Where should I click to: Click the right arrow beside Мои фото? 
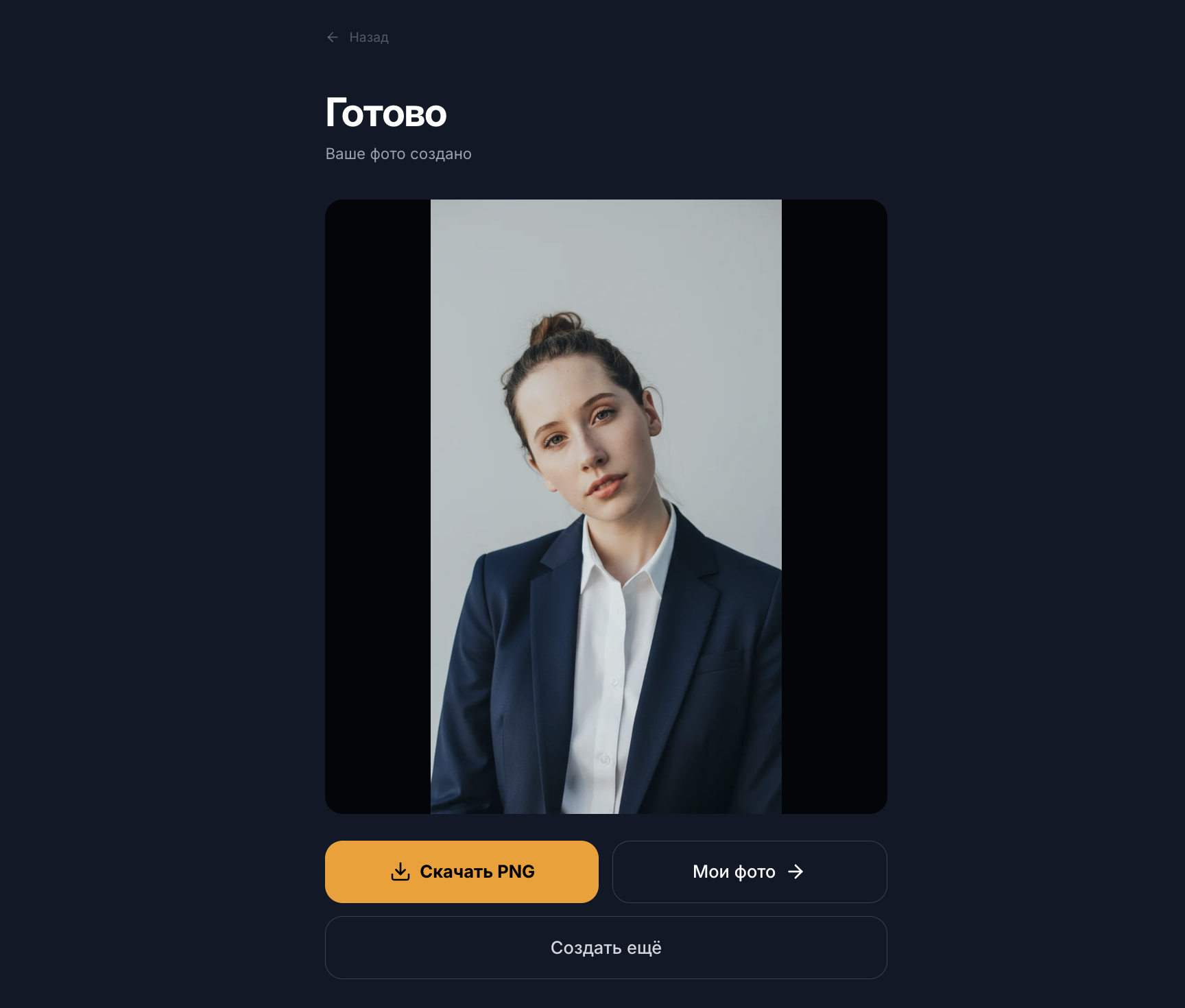(795, 872)
